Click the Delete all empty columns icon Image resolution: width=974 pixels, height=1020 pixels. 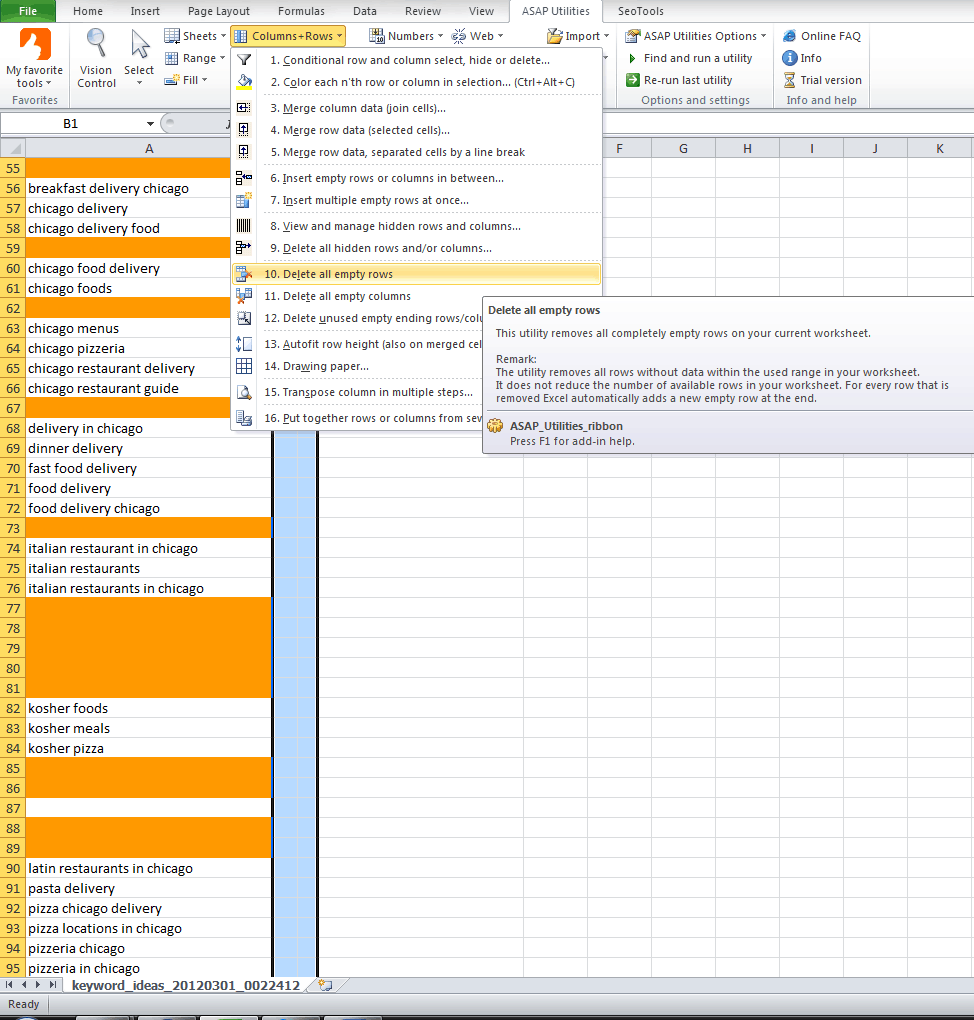(x=244, y=297)
